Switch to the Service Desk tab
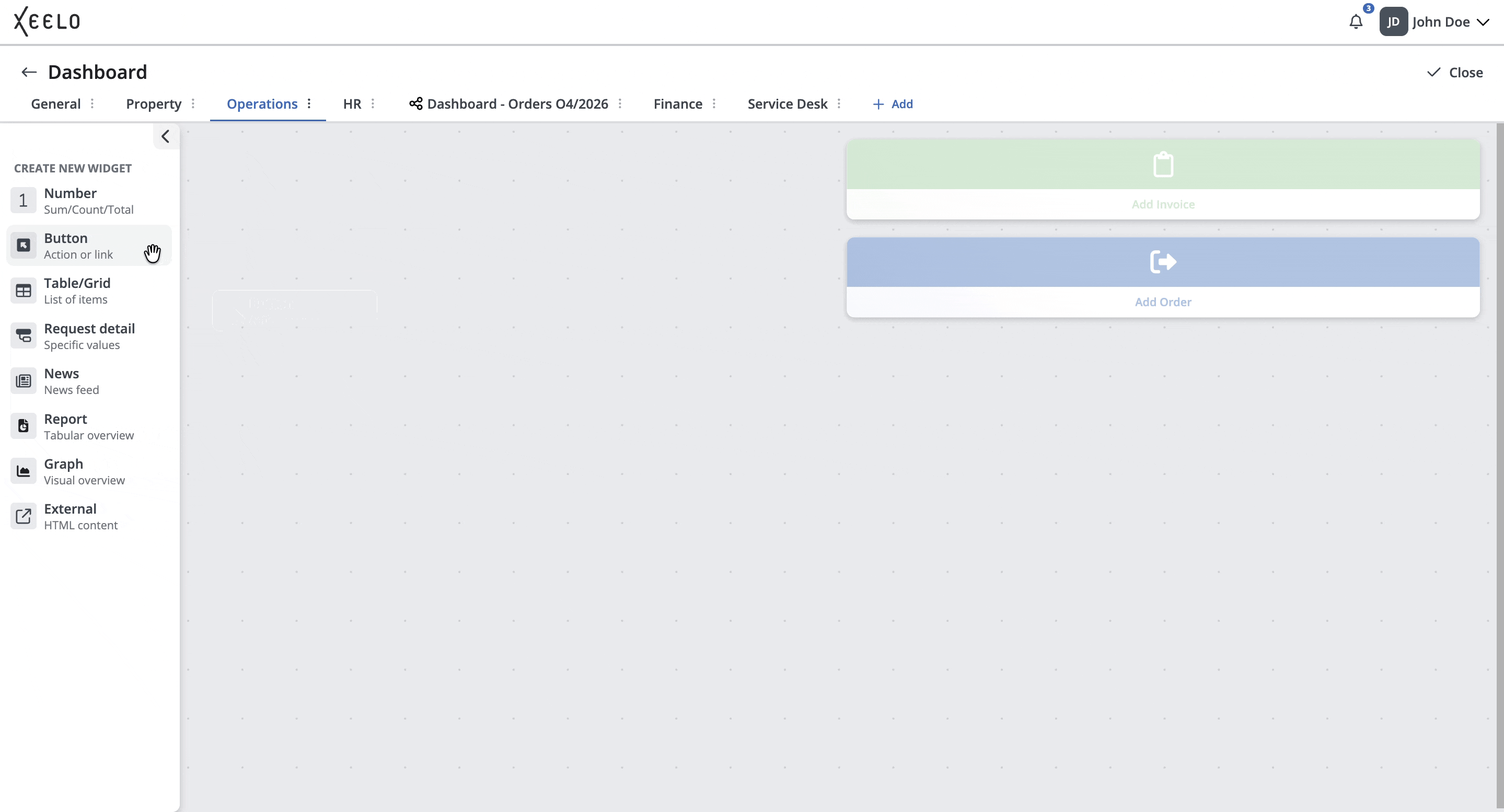Screen dimensions: 1504x812 tap(787, 104)
